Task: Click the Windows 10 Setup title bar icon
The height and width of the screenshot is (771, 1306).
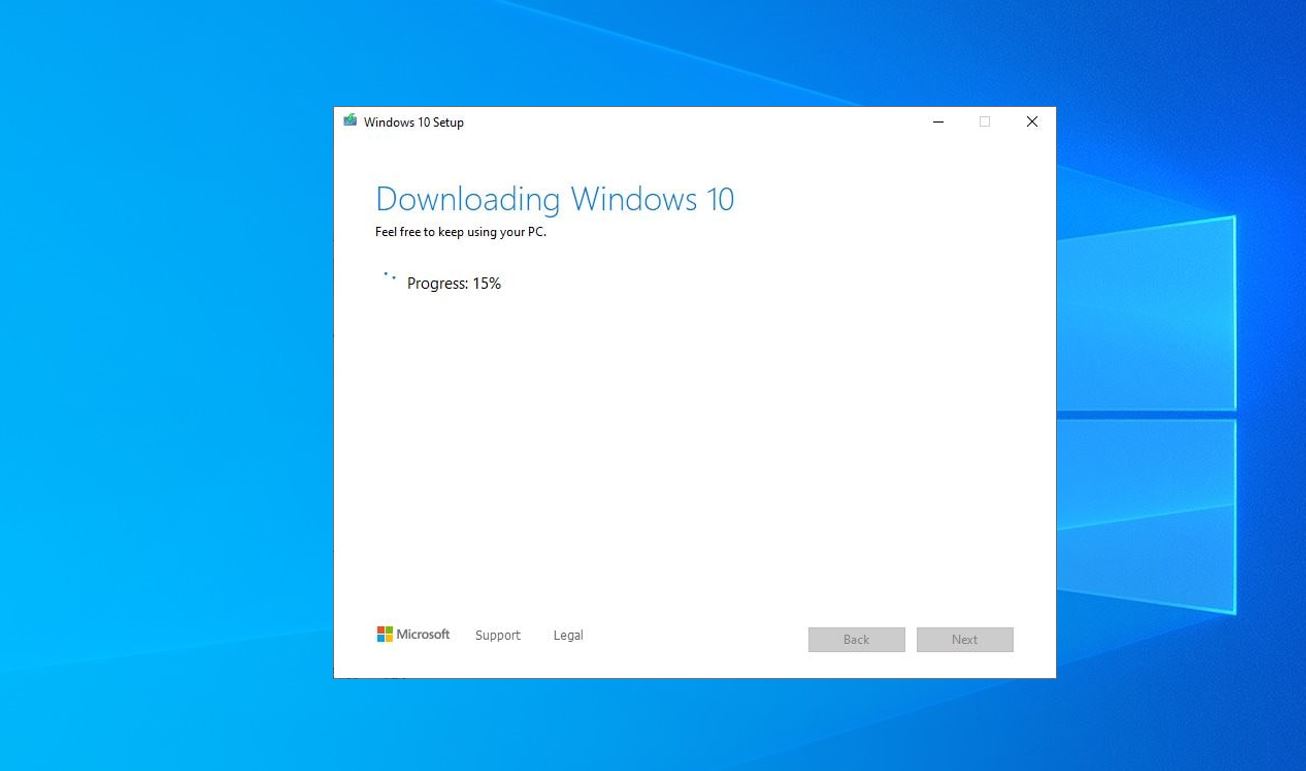Action: click(350, 121)
